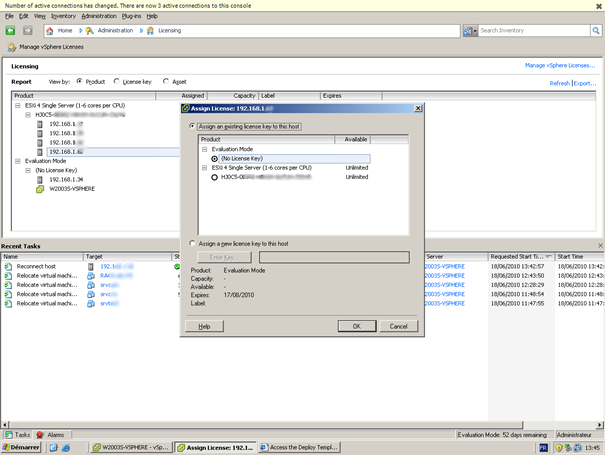Image resolution: width=605 pixels, height=455 pixels.
Task: Select Assign a new license key option
Action: pos(192,244)
